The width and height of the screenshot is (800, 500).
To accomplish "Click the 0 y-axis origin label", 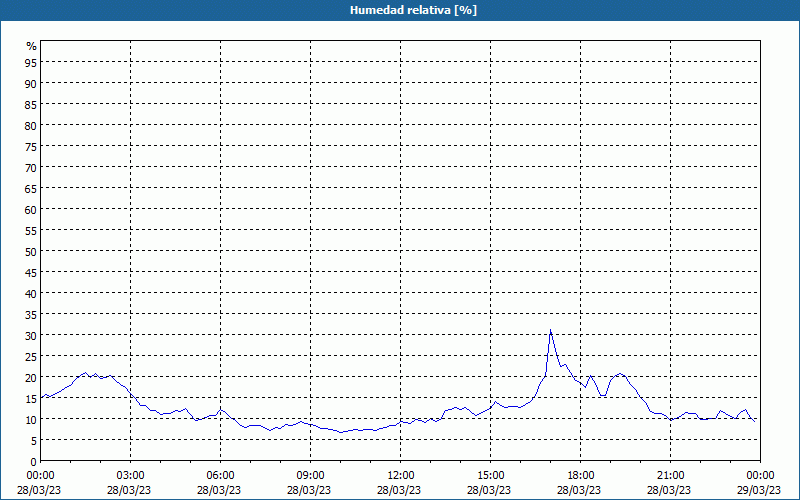I will click(34, 462).
